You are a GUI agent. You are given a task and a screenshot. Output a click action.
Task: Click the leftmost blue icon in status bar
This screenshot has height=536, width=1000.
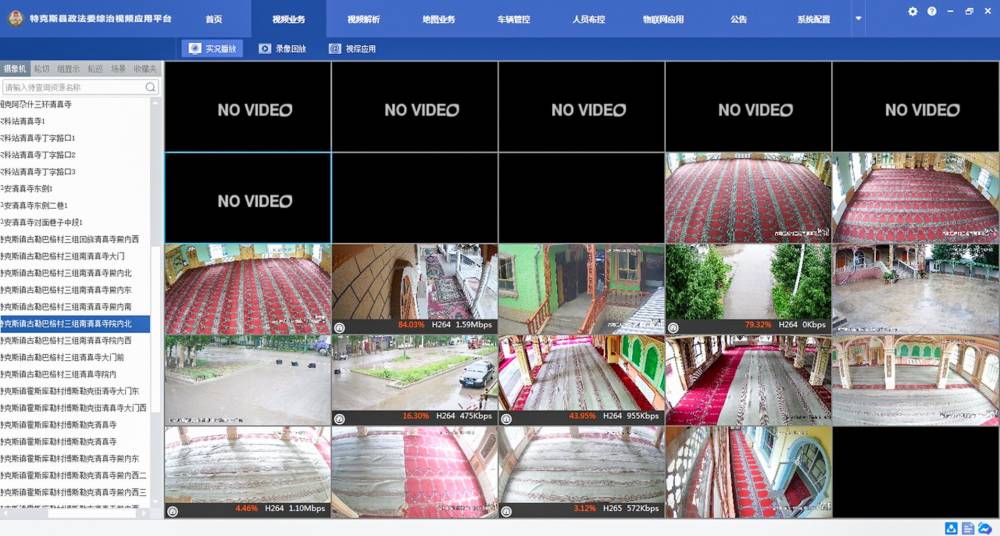pos(950,528)
